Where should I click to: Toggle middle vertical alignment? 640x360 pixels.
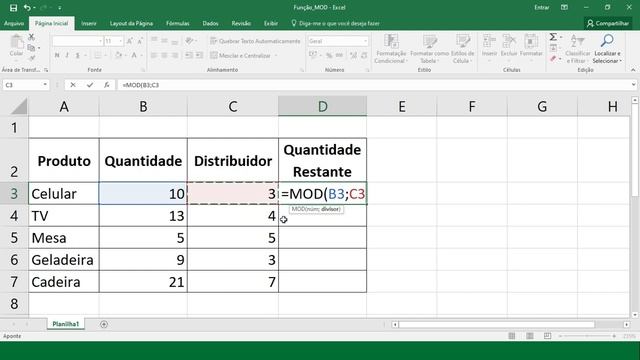pos(164,41)
